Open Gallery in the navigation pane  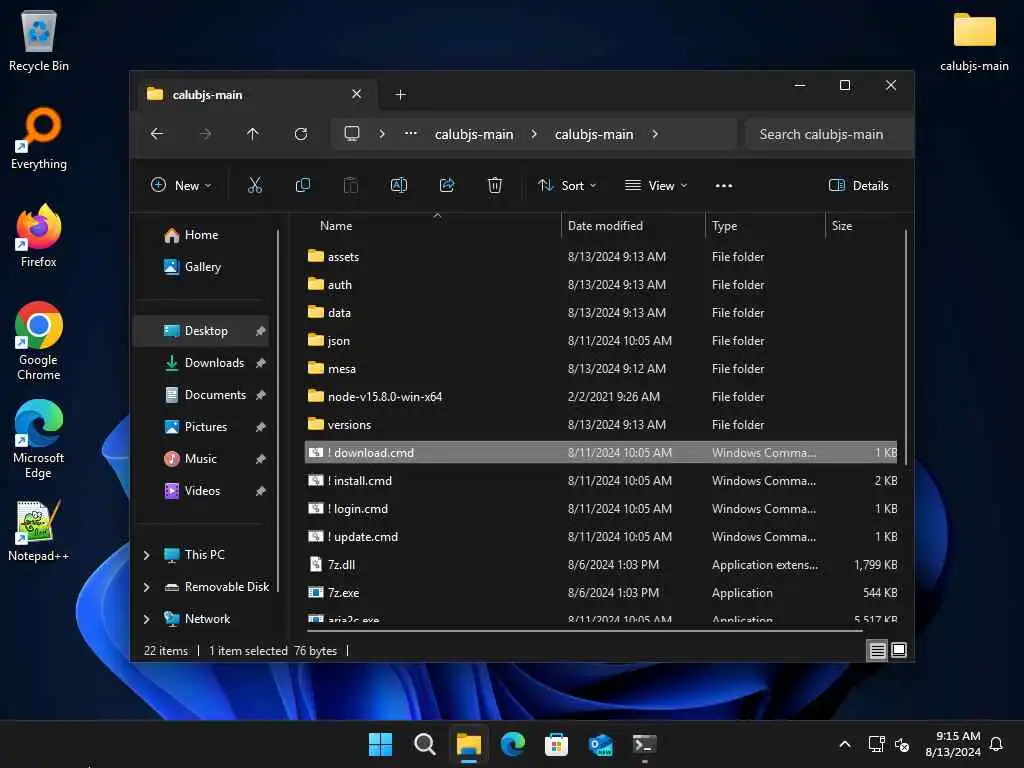[x=202, y=267]
